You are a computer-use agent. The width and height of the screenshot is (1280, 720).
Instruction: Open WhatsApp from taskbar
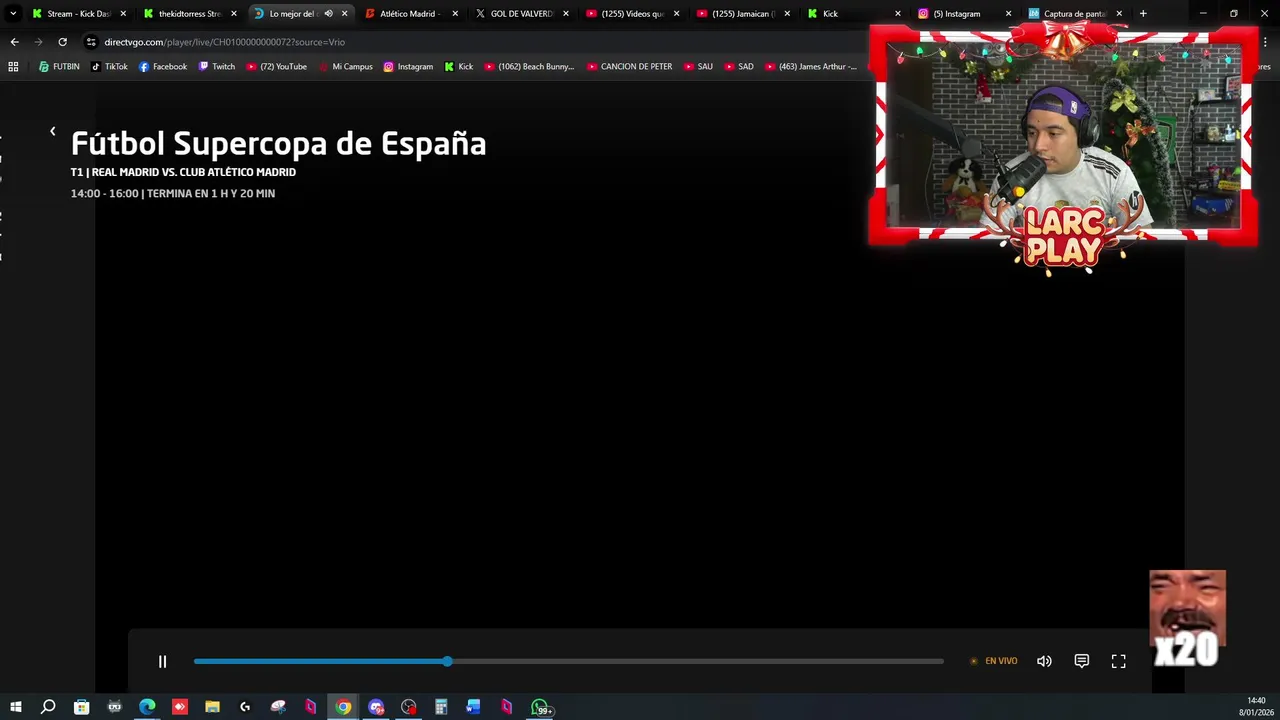[540, 707]
